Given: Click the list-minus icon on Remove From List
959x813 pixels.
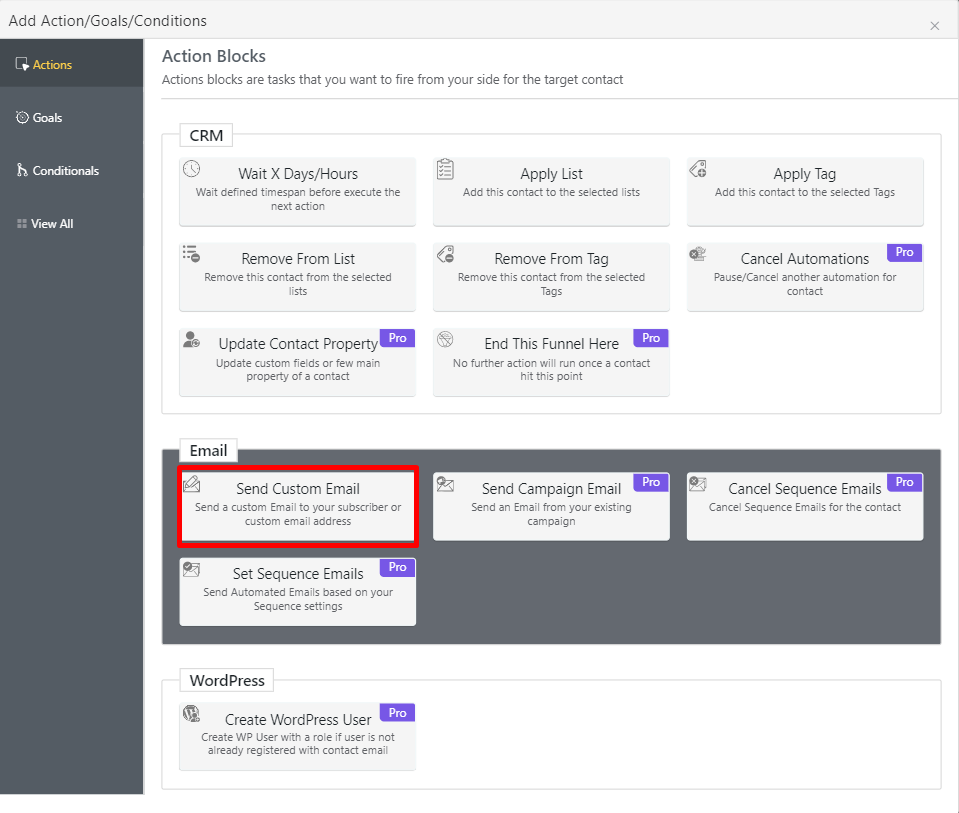Looking at the screenshot, I should click(x=192, y=254).
